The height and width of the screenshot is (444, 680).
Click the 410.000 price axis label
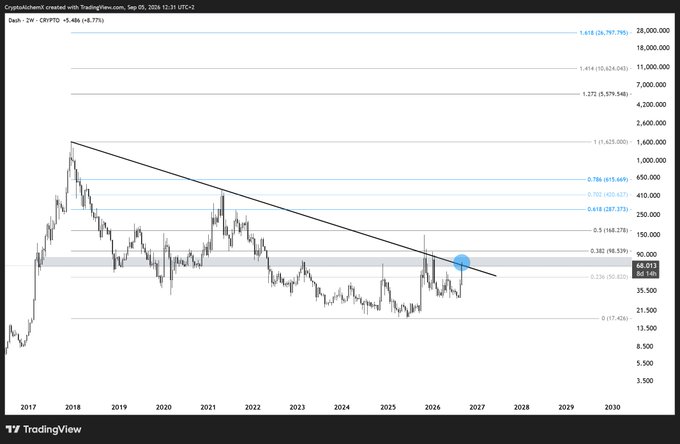[x=648, y=196]
